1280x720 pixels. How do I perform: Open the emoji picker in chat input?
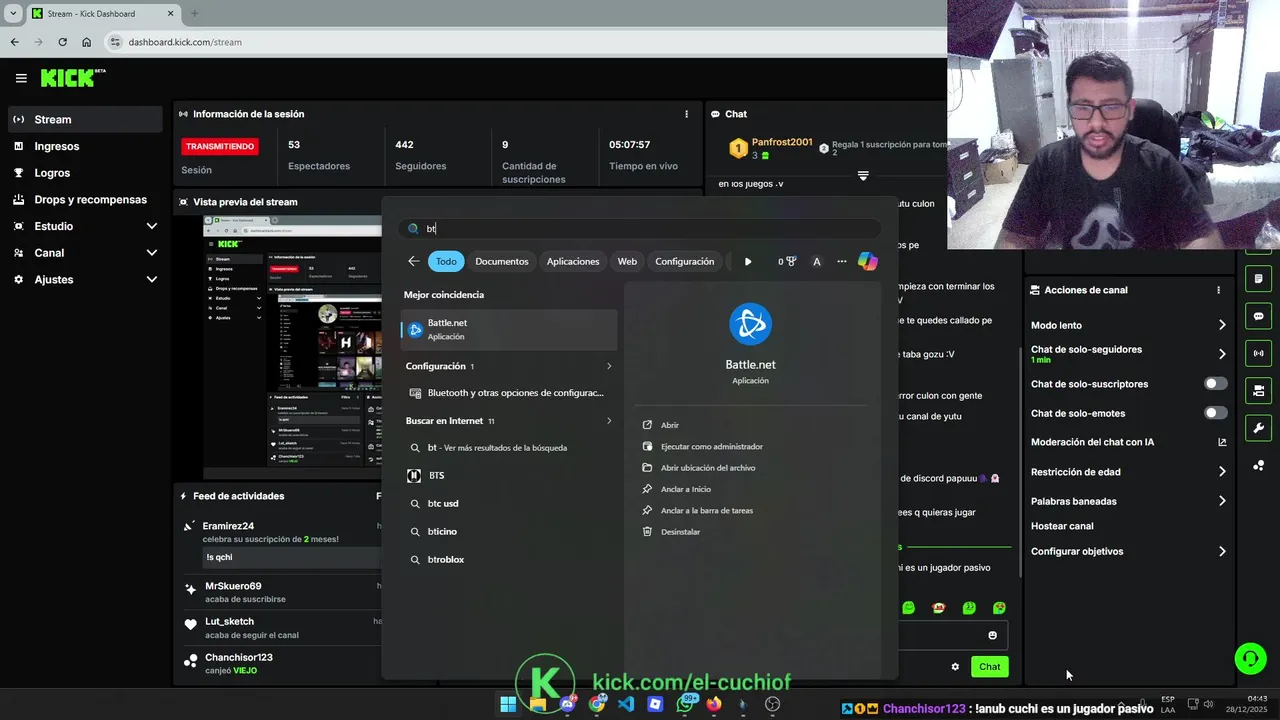(x=992, y=635)
